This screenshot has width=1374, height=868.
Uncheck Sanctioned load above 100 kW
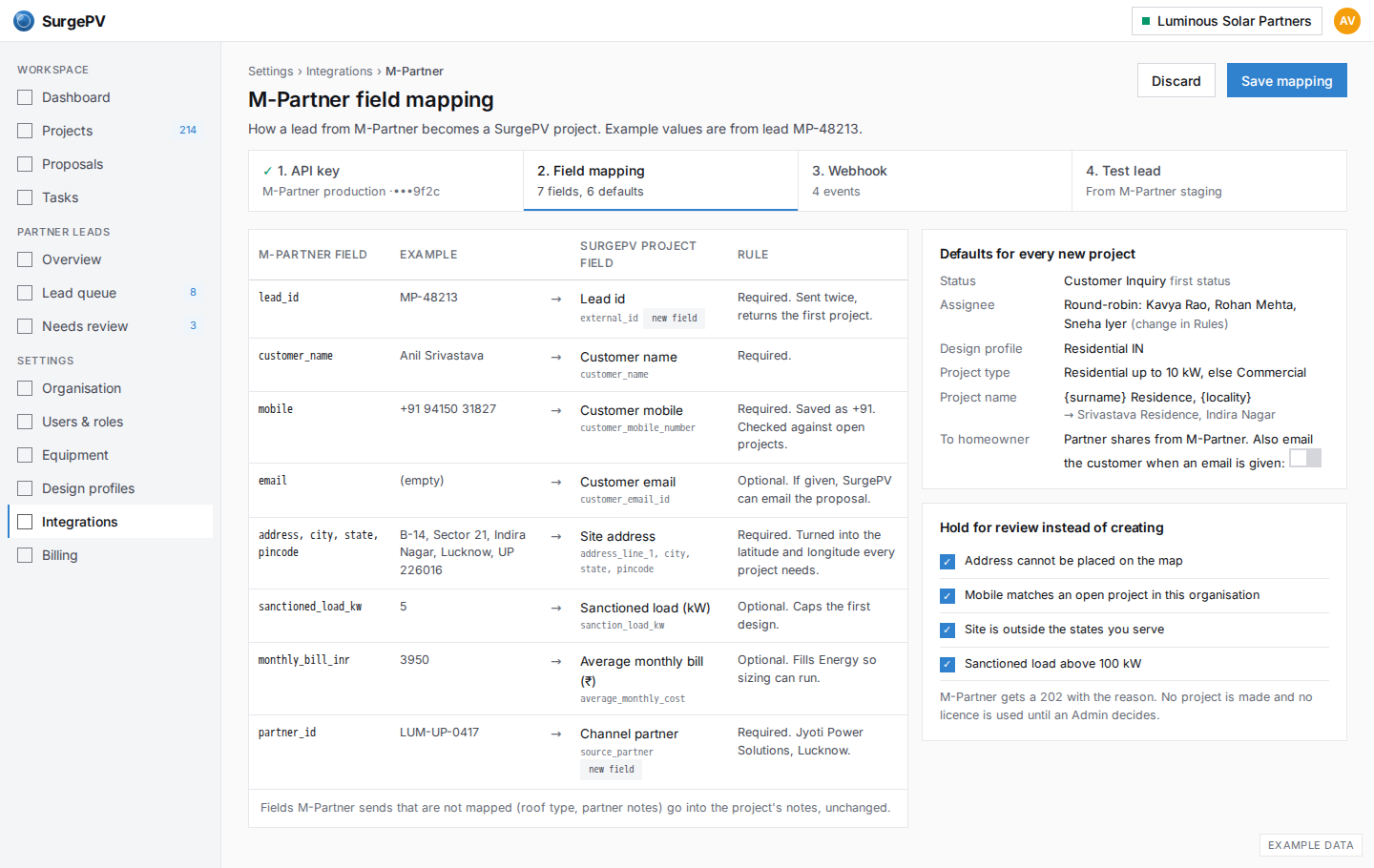pos(947,665)
